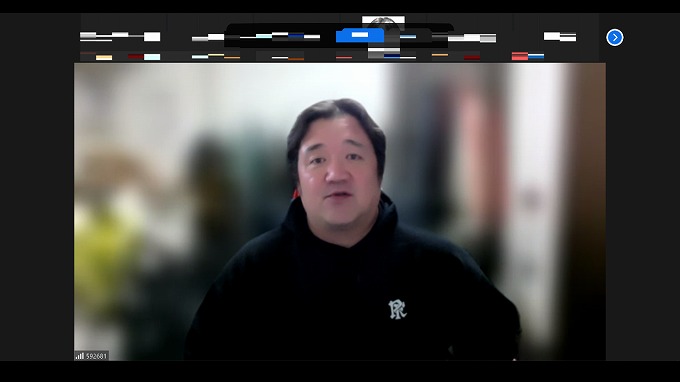This screenshot has height=382, width=680.
Task: Click the dark red label under fifth thumbnail
Action: [x=472, y=57]
